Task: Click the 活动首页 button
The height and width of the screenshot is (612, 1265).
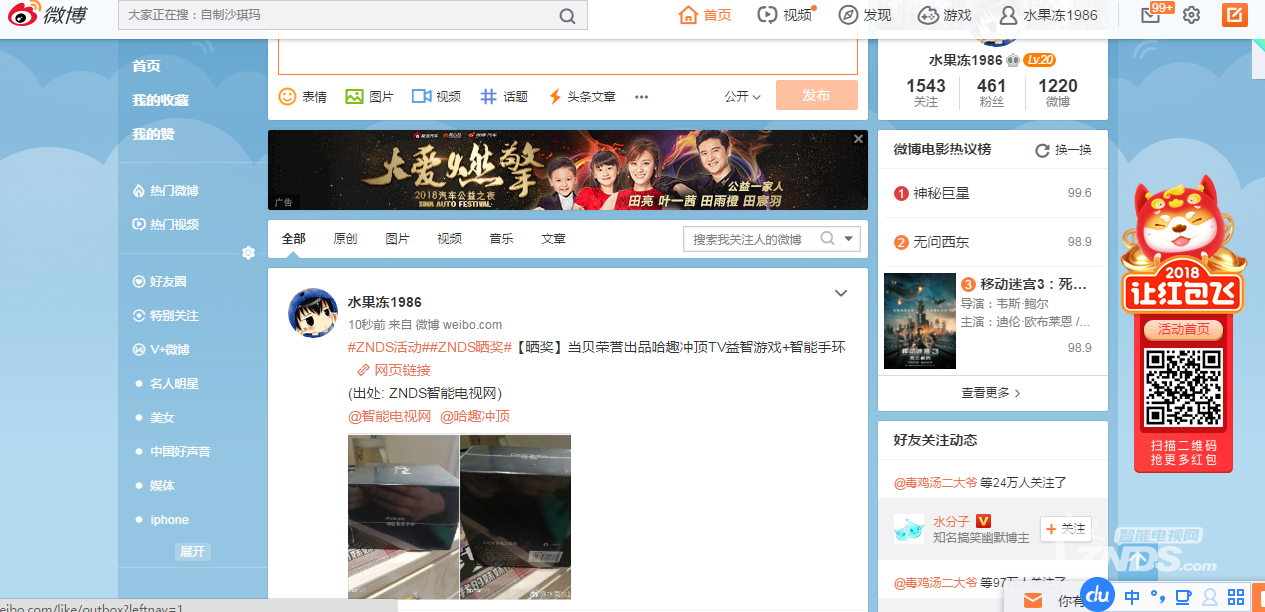Action: tap(1183, 329)
